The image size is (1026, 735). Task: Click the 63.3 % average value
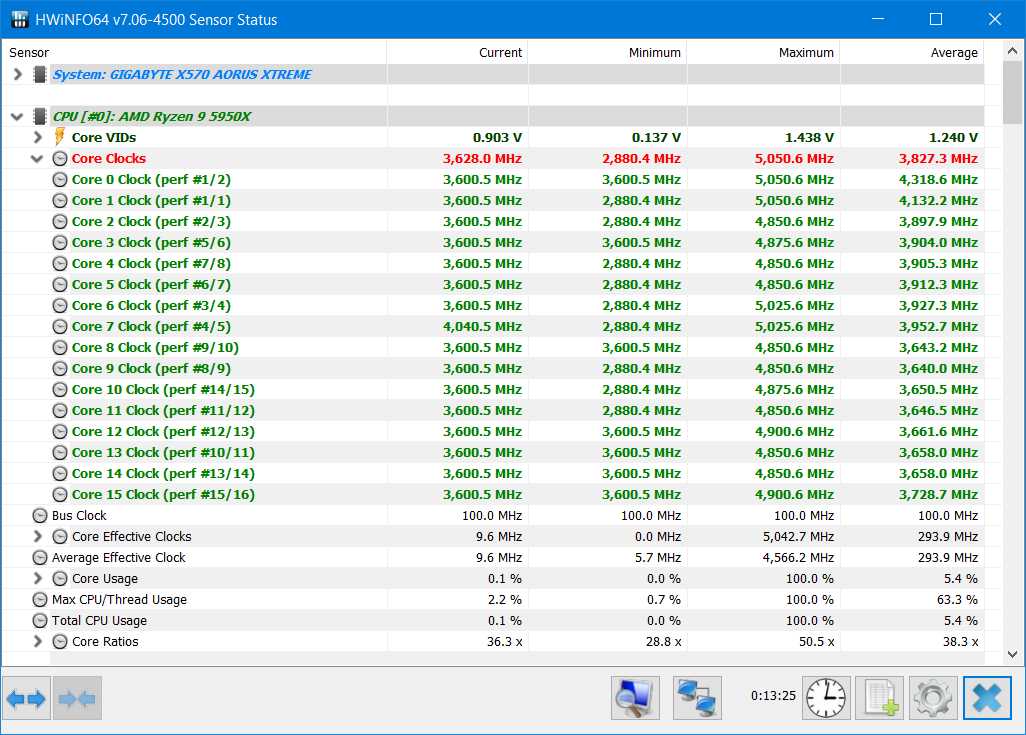point(957,600)
